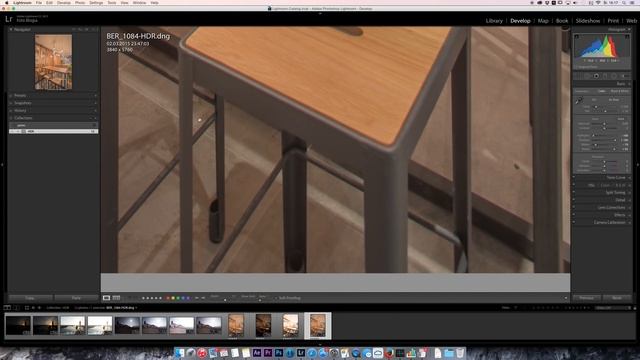Click the second window display icon
Image resolution: width=640 pixels, height=360 pixels.
click(17, 308)
